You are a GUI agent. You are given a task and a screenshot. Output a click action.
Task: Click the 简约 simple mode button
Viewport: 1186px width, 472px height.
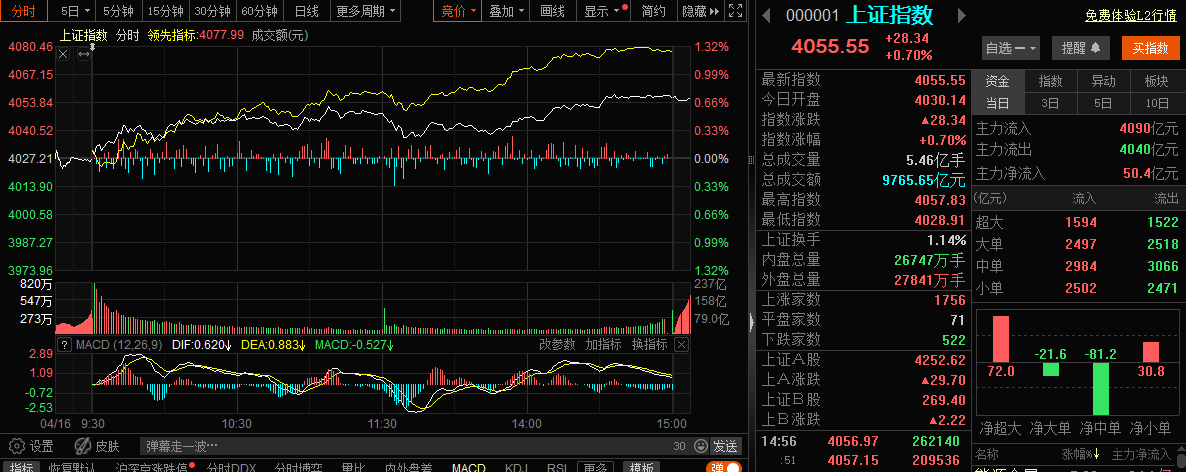pyautogui.click(x=654, y=11)
